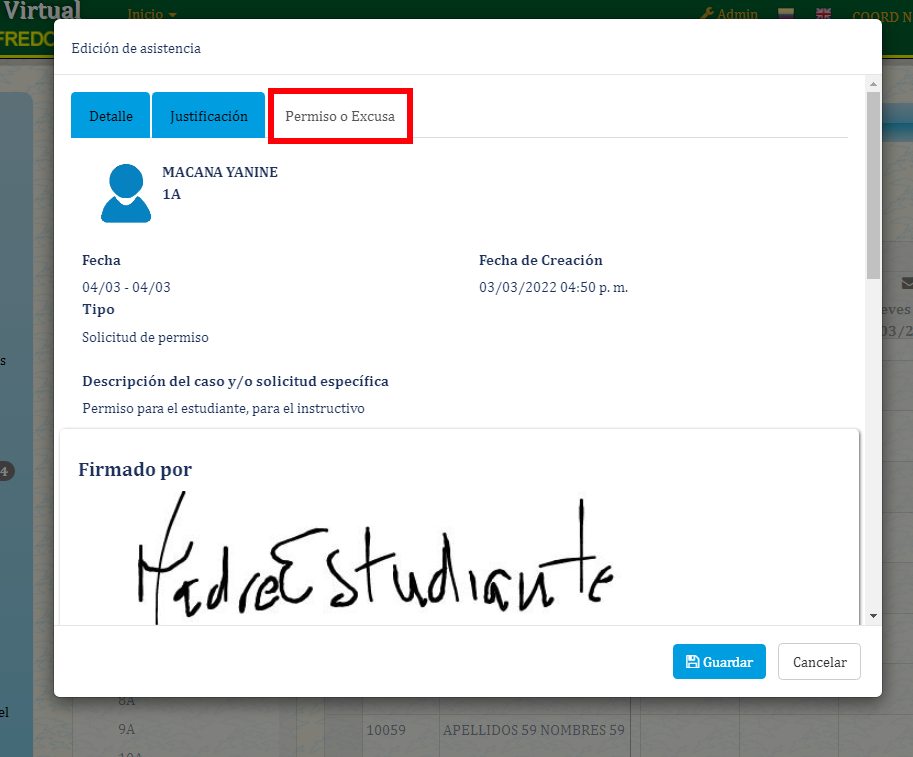Image resolution: width=913 pixels, height=757 pixels.
Task: Open the Admin wrench menu
Action: [729, 13]
